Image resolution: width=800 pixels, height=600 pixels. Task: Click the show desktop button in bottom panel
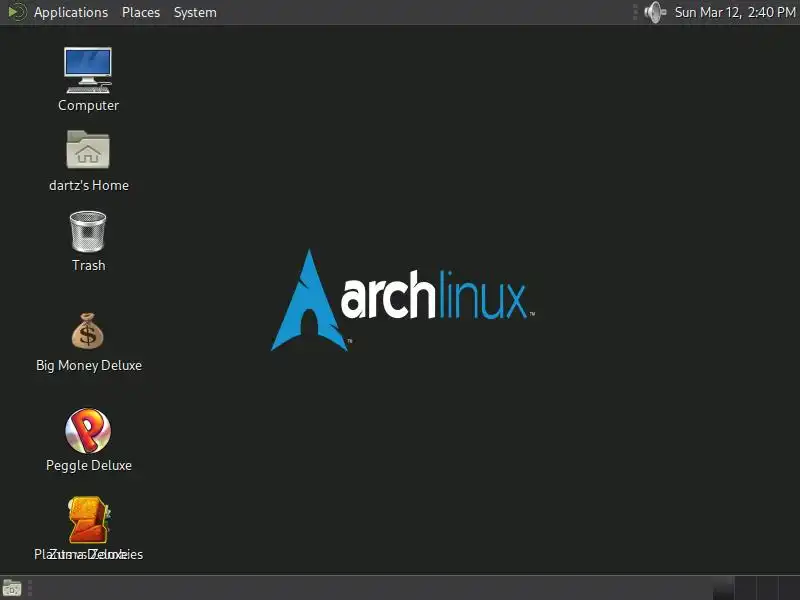point(12,588)
